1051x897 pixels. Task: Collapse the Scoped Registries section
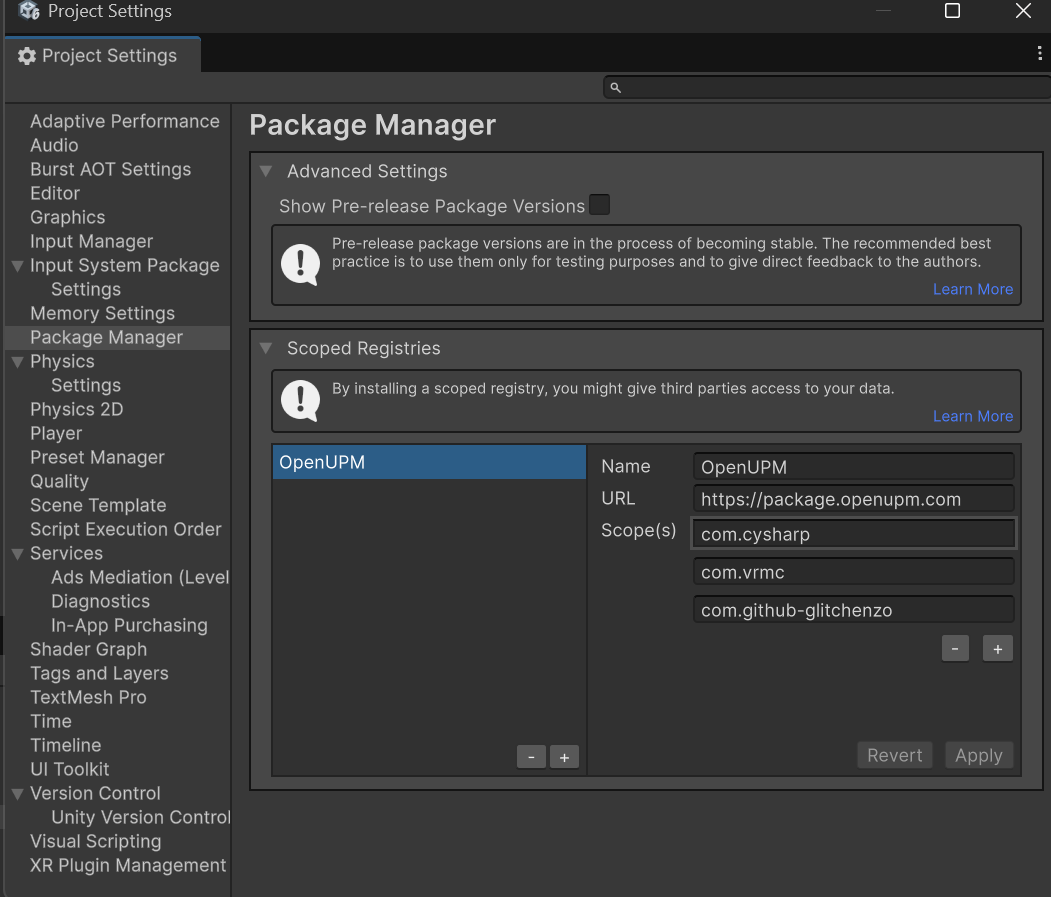tap(266, 349)
